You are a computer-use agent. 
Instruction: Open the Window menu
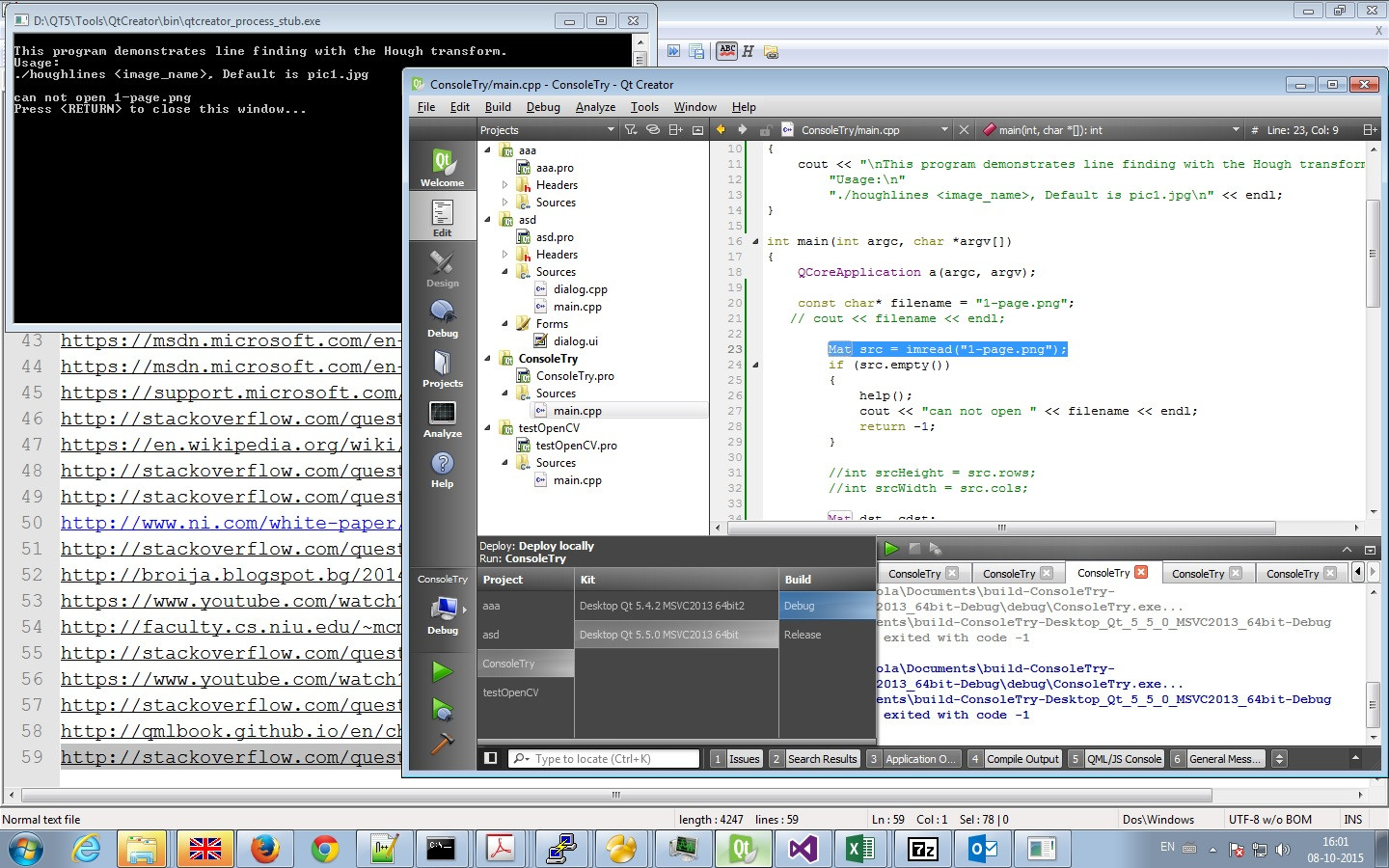pos(694,107)
